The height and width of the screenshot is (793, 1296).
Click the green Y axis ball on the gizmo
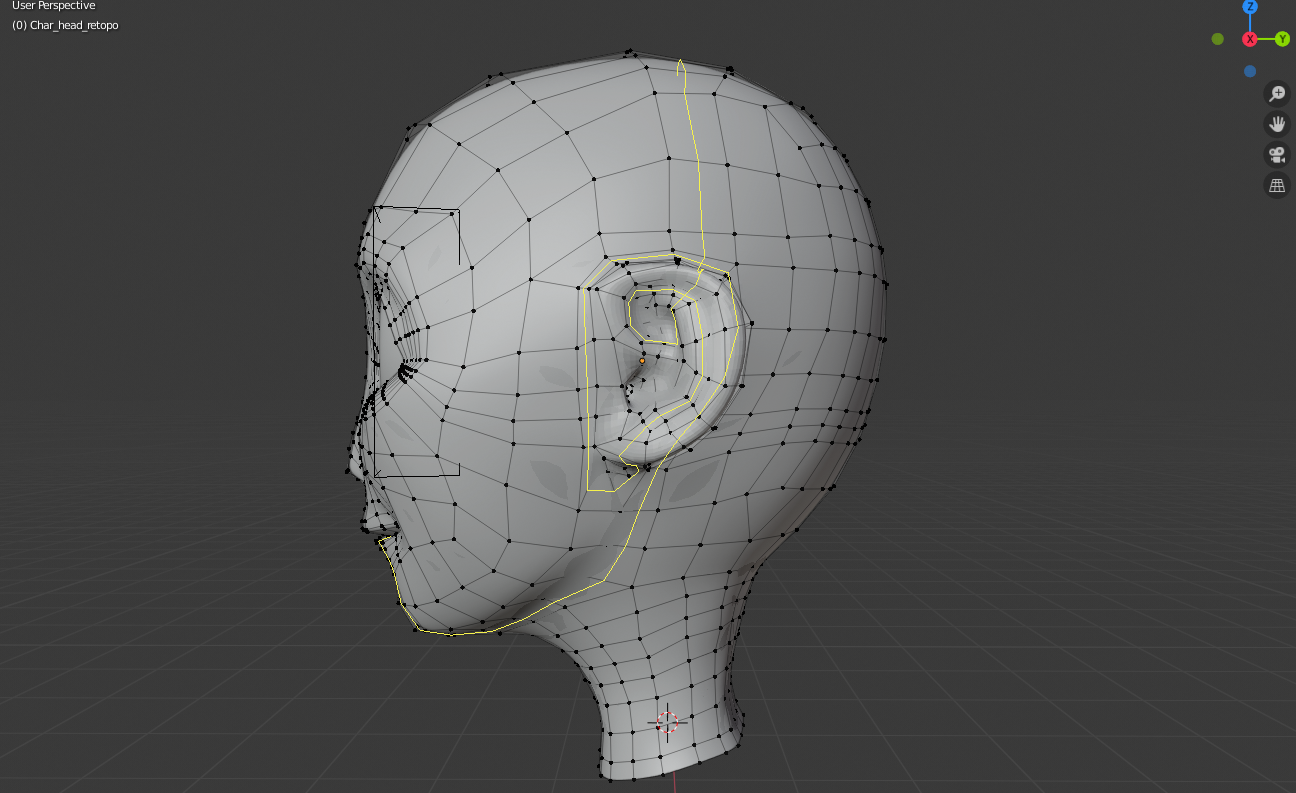tap(1281, 39)
